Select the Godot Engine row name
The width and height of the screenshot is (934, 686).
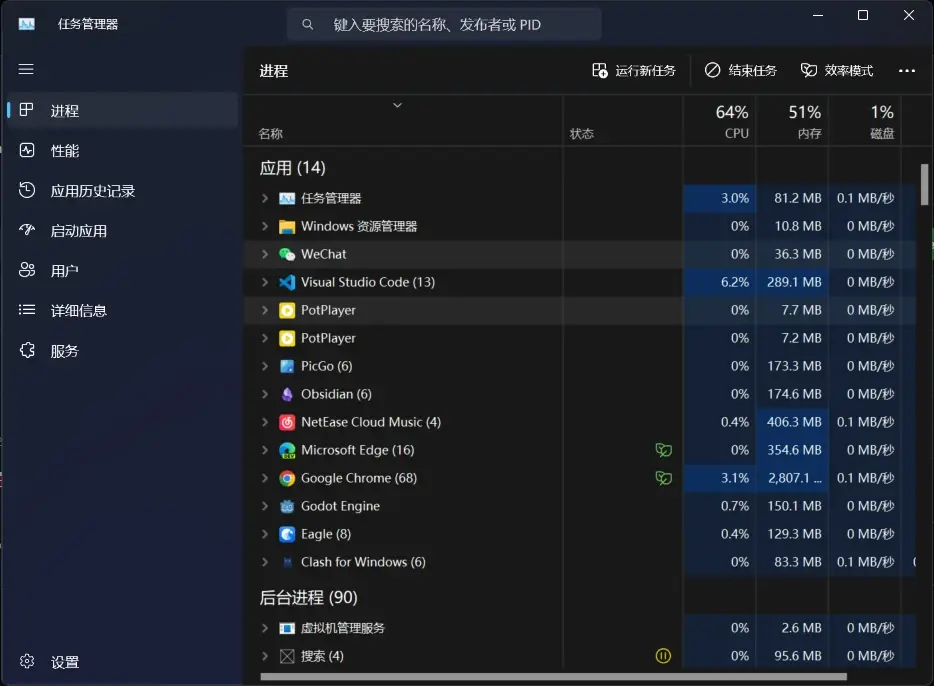(x=340, y=506)
